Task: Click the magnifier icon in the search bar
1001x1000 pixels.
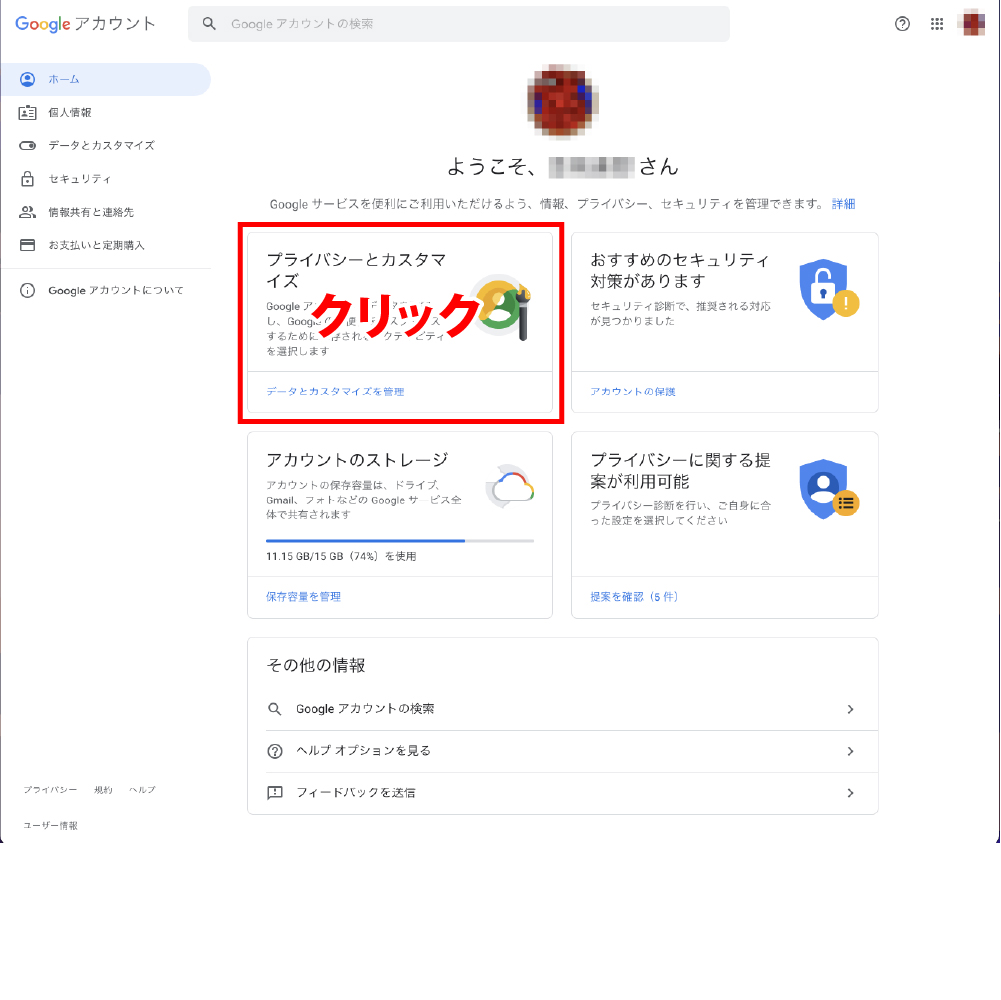Action: (209, 24)
